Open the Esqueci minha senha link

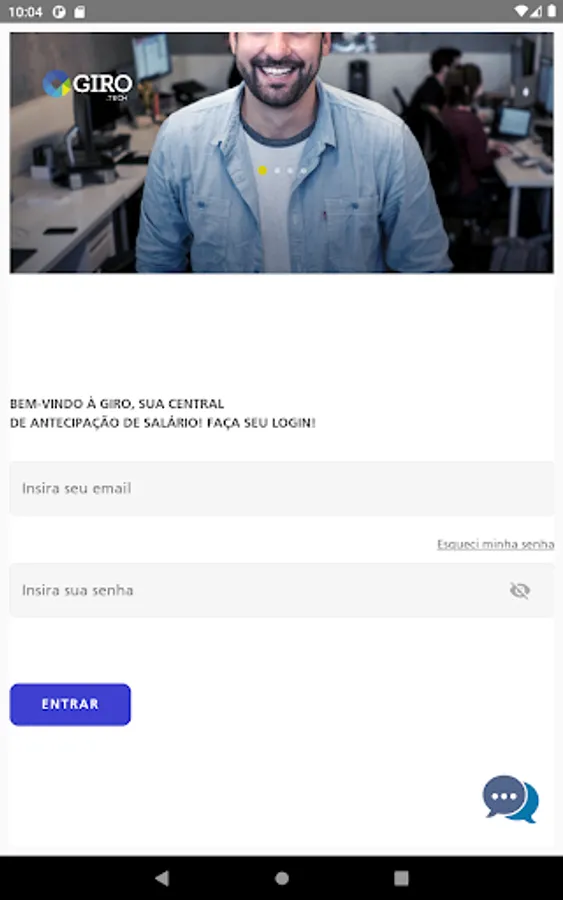pos(495,544)
